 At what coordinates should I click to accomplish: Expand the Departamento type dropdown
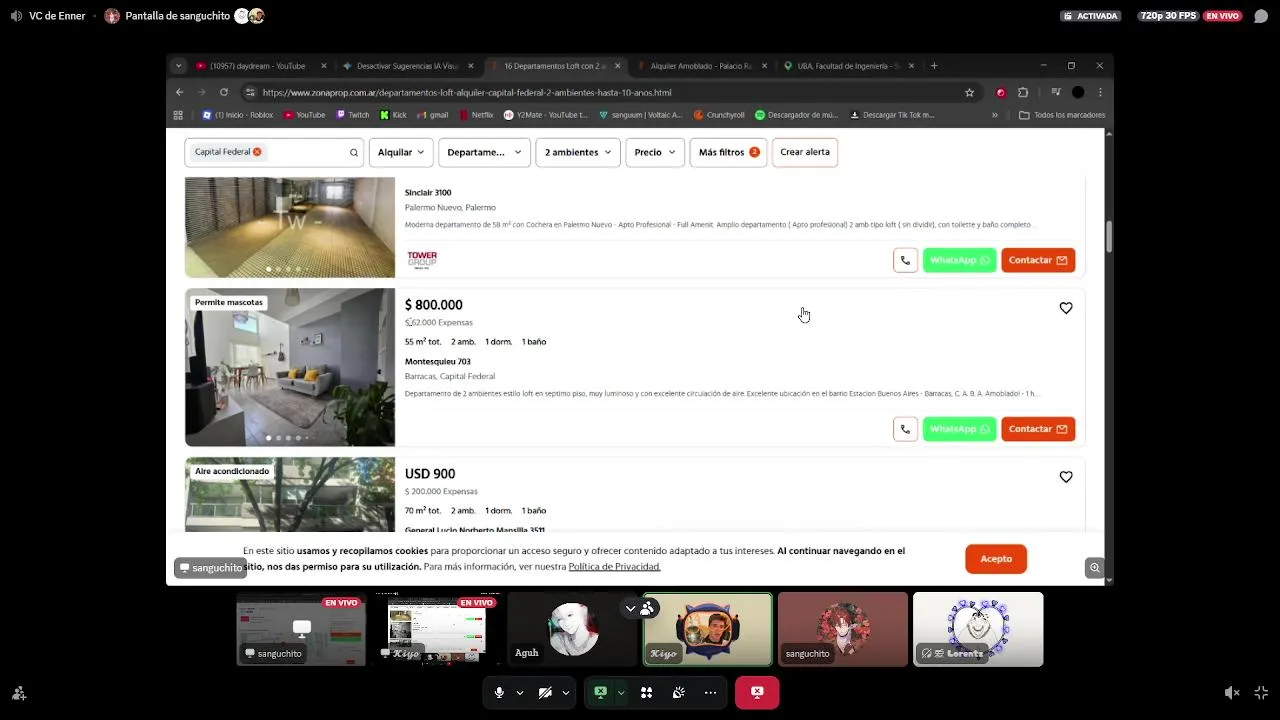pos(484,152)
